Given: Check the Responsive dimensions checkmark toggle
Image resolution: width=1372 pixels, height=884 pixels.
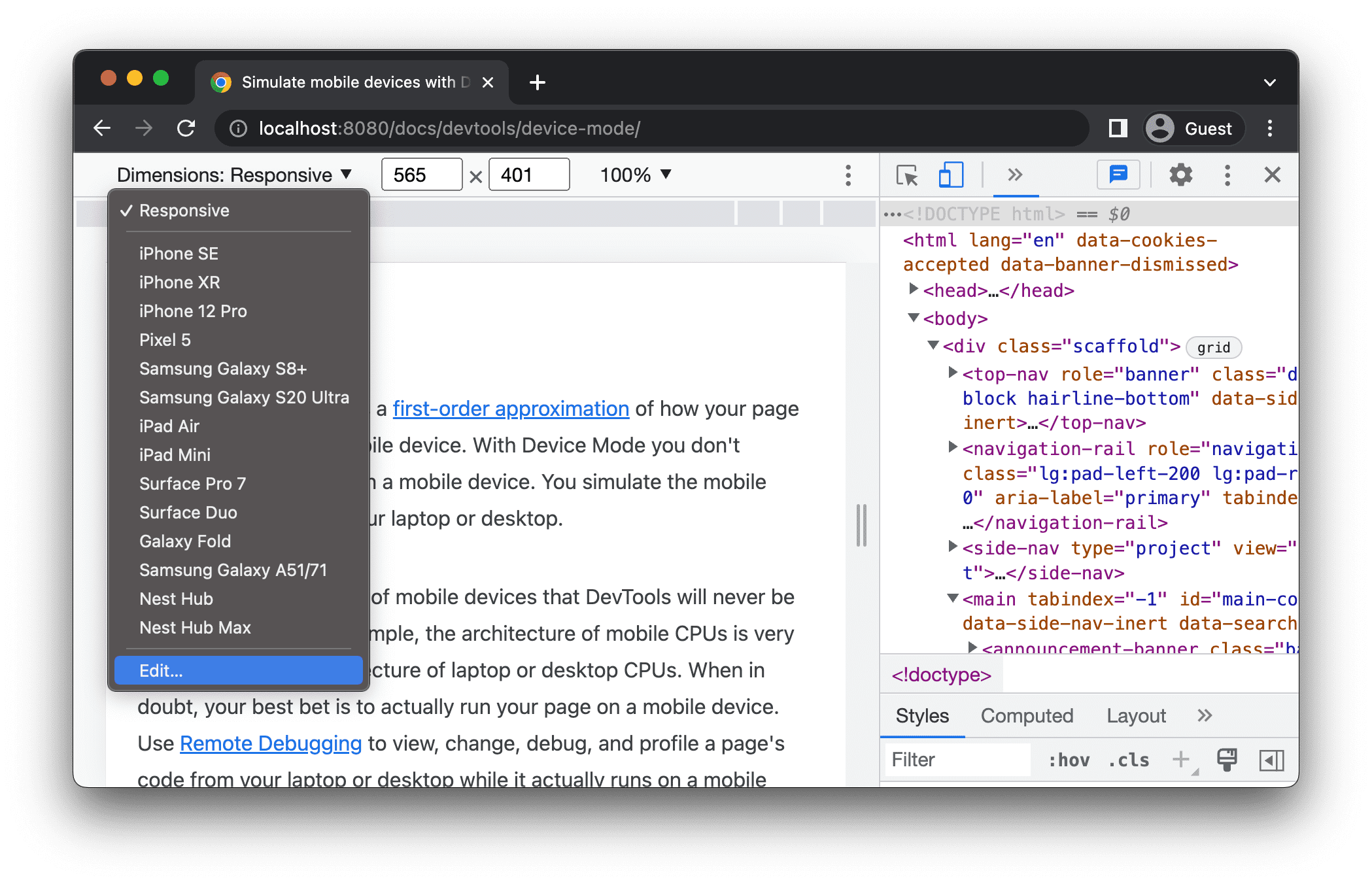Looking at the screenshot, I should [124, 210].
